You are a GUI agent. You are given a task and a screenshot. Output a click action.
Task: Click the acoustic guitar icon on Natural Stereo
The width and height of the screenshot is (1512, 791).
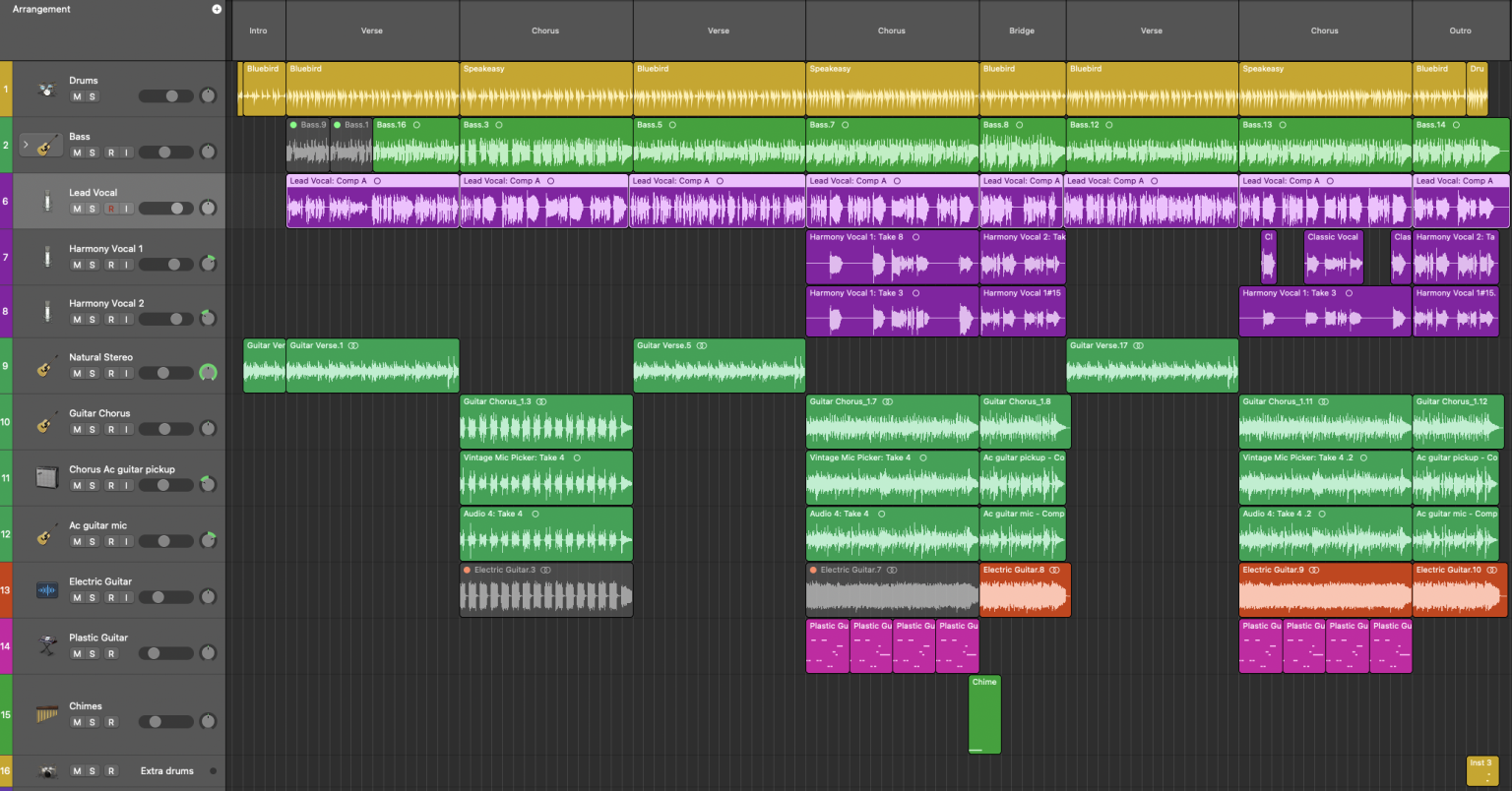pyautogui.click(x=45, y=368)
